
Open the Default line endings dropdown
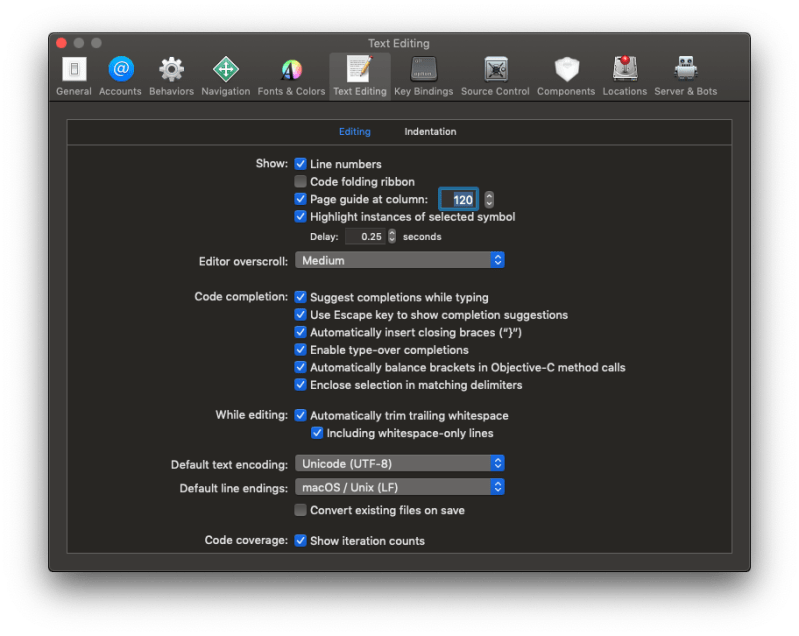(400, 487)
